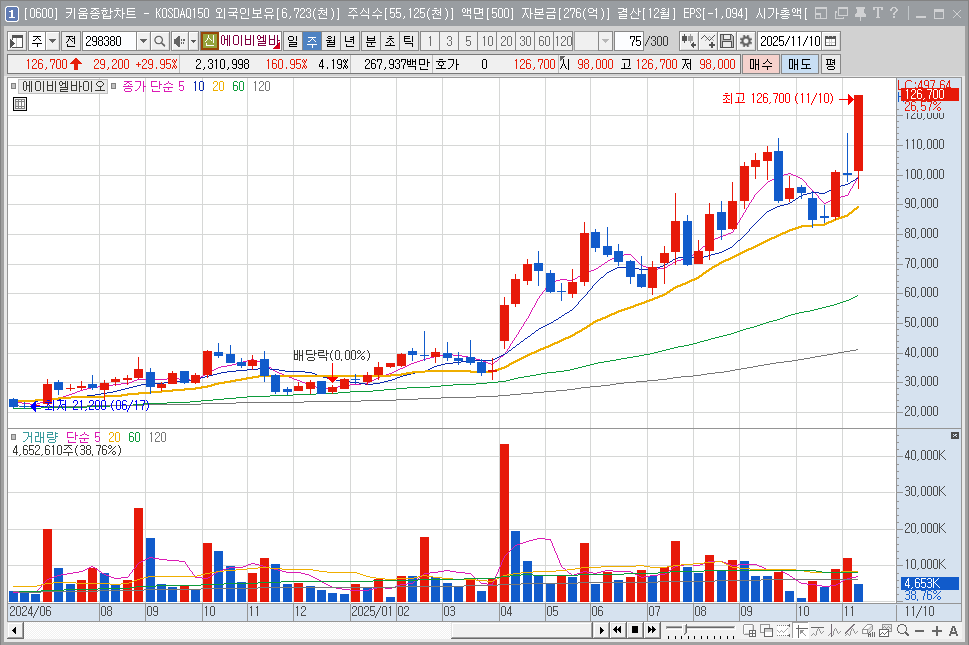Select the 초 second period
Viewport: 969px width, 645px height.
pos(389,41)
